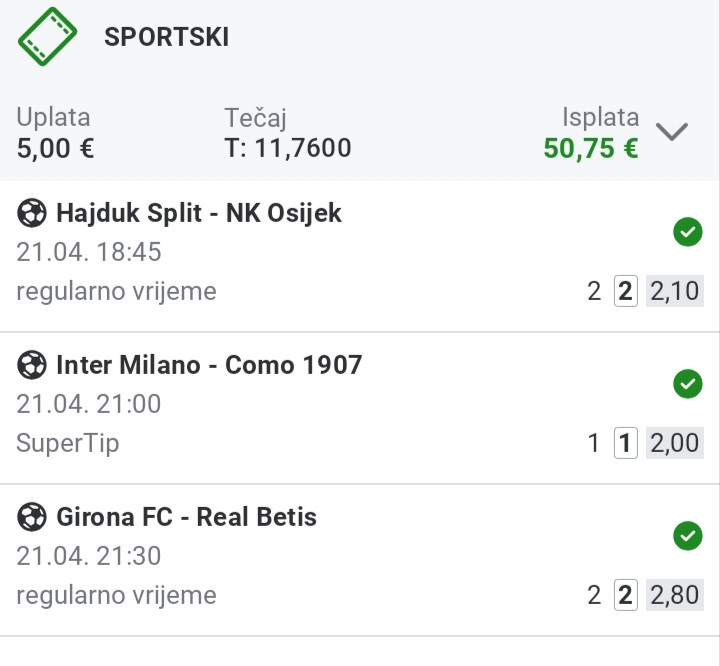Click soccer ball icon next to Hajduk Split
The height and width of the screenshot is (666, 720).
pos(32,213)
